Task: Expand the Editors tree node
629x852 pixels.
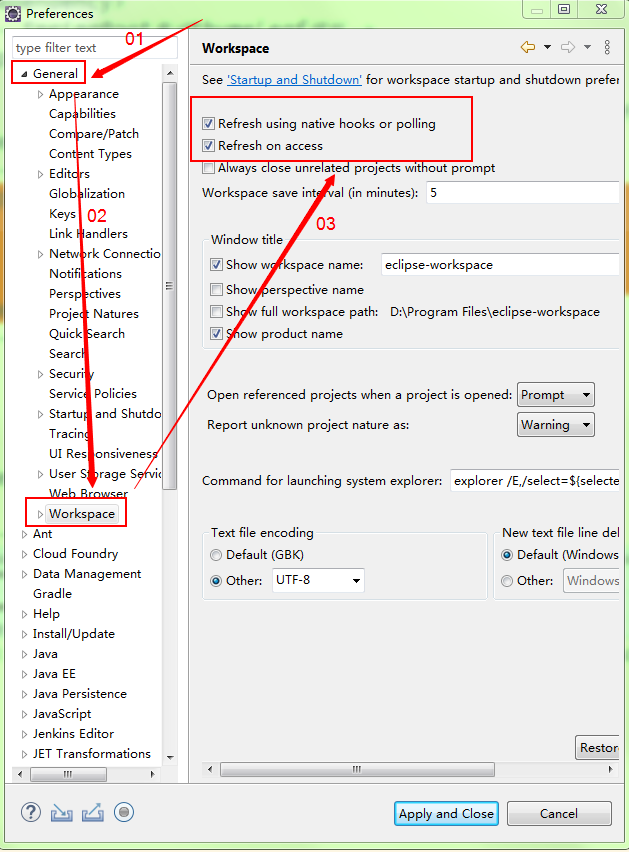Action: pyautogui.click(x=40, y=174)
